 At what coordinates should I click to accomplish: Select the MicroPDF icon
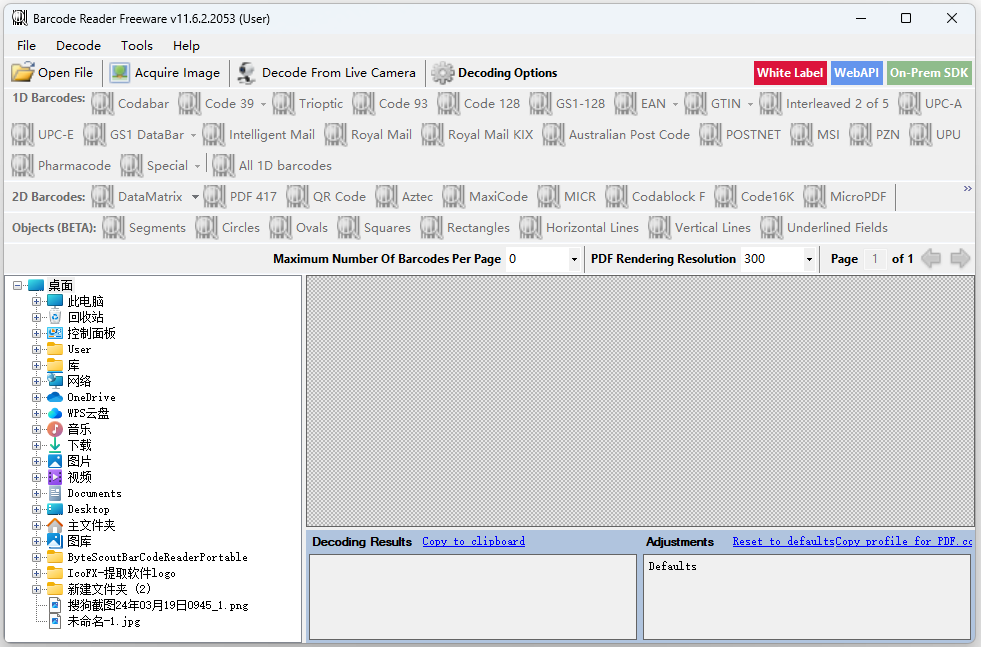[815, 196]
